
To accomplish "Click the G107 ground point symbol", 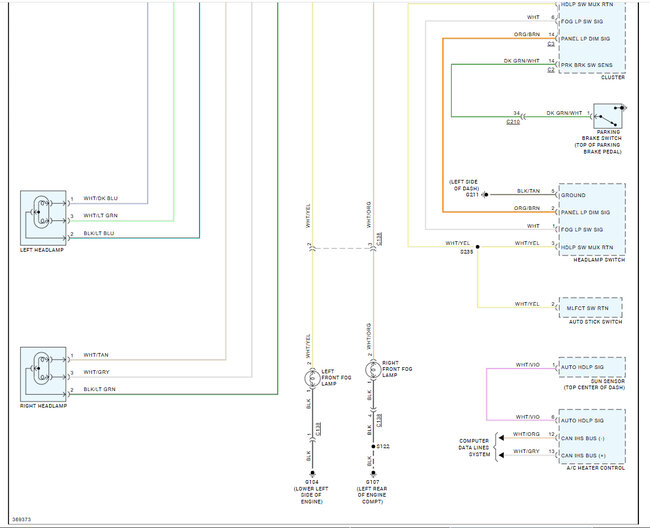I will [x=373, y=473].
